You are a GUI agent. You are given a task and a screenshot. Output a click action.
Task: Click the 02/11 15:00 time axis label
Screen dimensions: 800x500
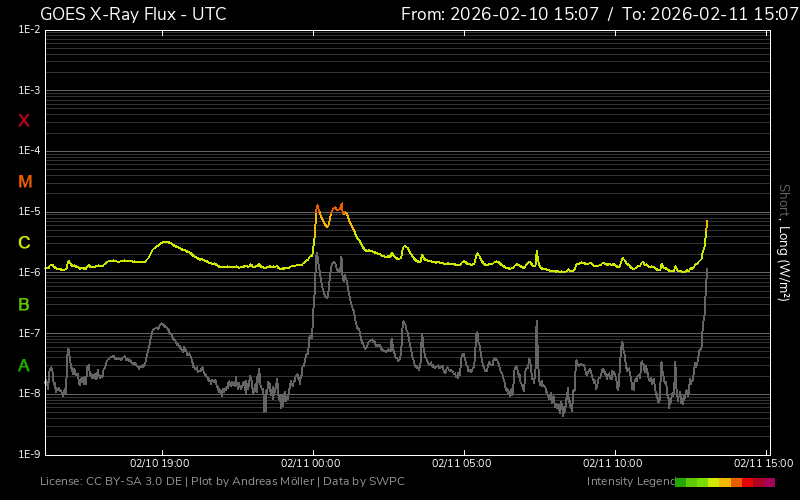pyautogui.click(x=762, y=463)
